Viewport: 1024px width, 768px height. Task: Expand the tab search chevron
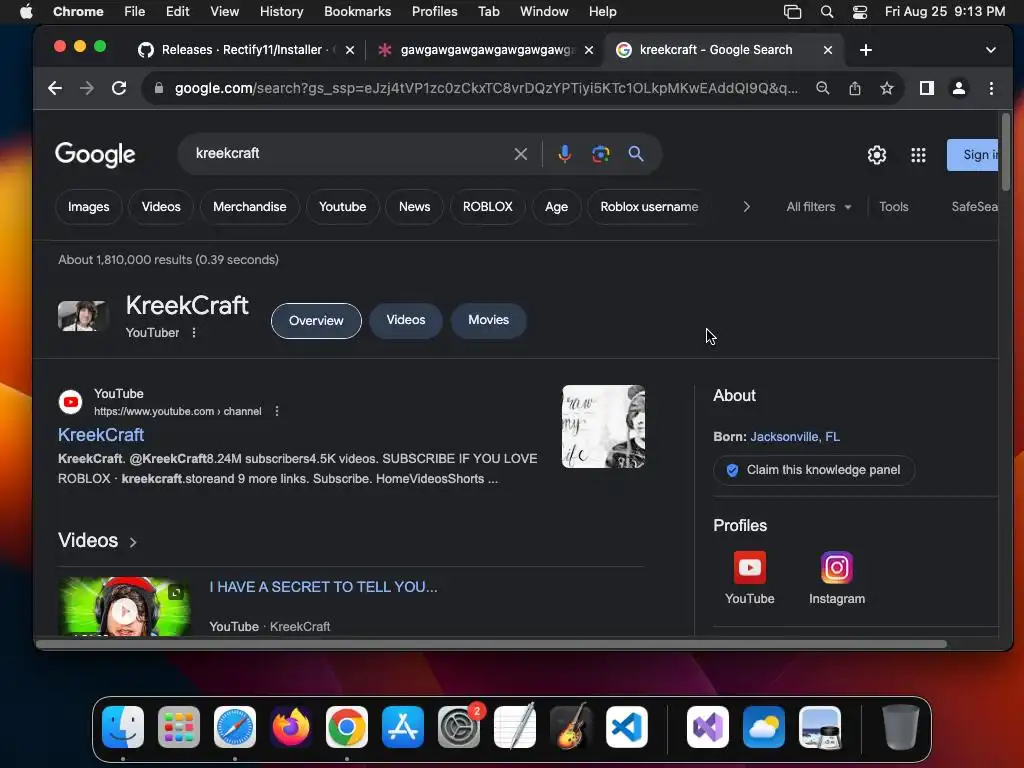(991, 50)
